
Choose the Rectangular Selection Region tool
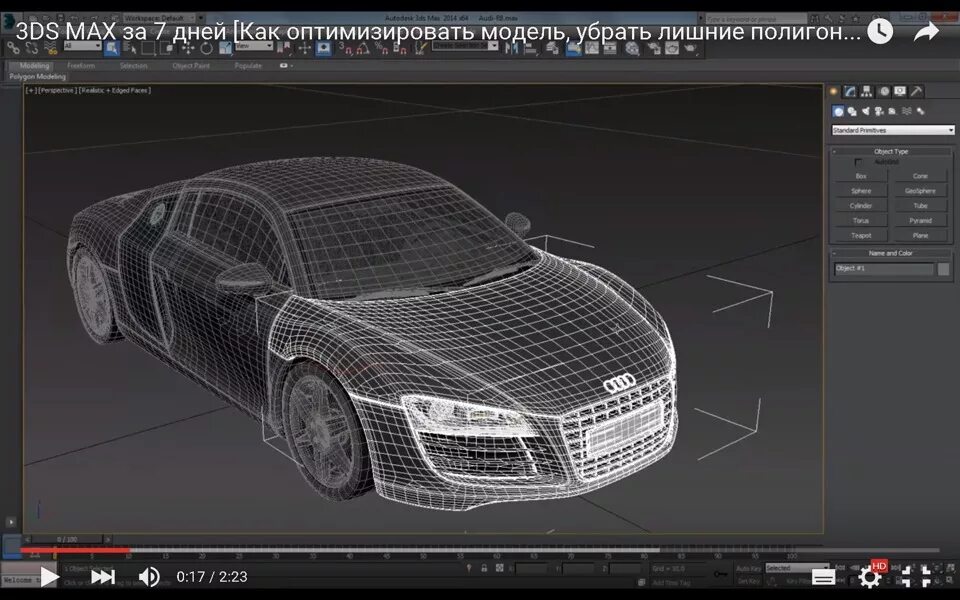click(148, 48)
